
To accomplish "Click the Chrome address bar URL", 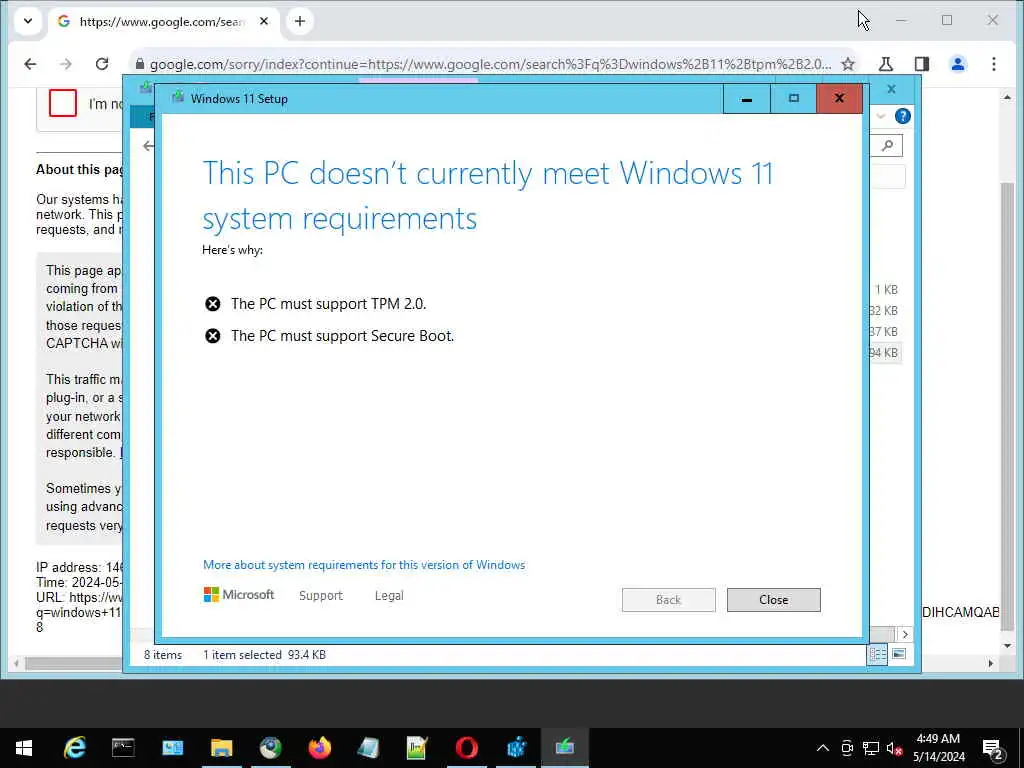I will [490, 64].
